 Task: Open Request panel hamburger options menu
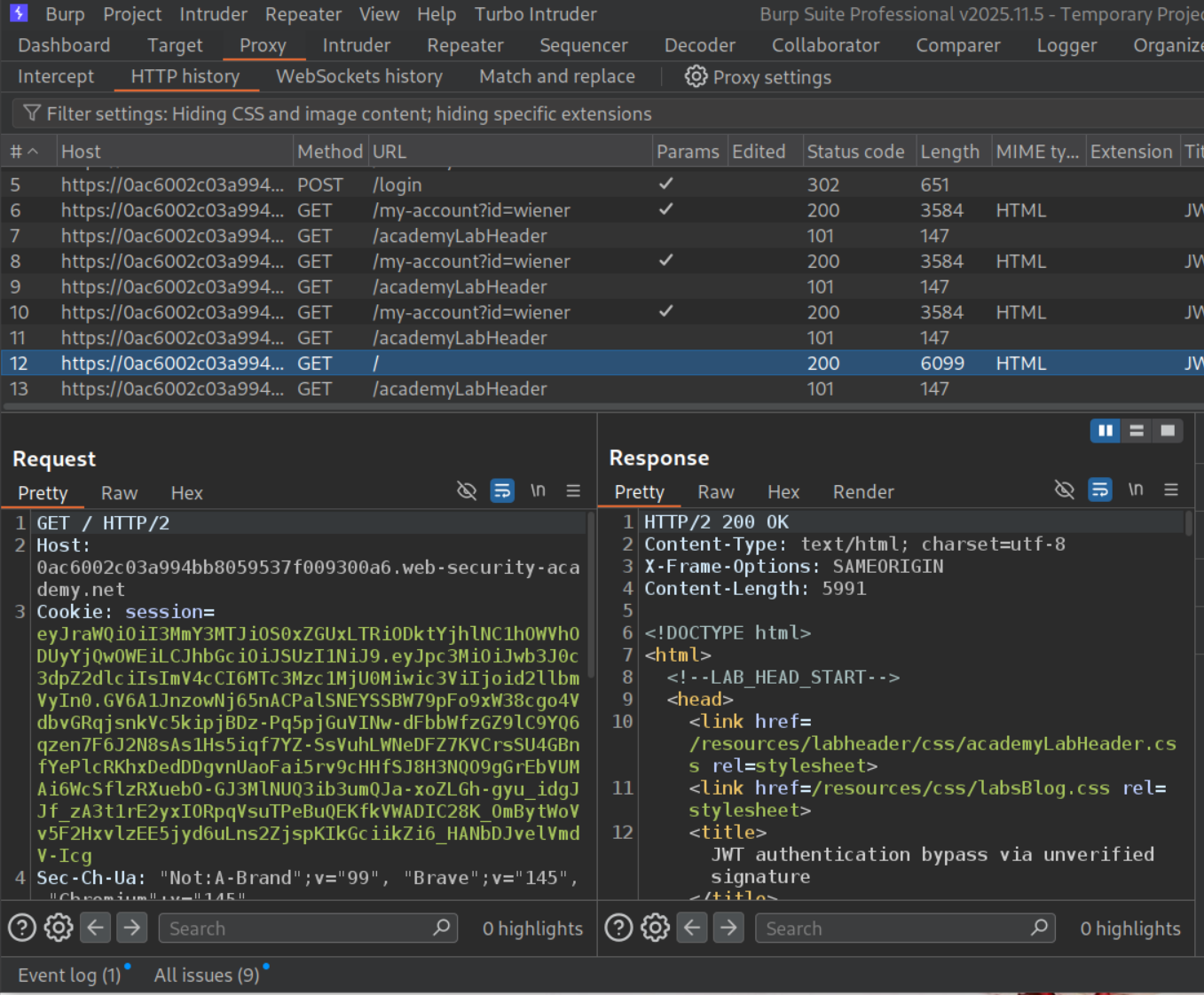pyautogui.click(x=573, y=491)
